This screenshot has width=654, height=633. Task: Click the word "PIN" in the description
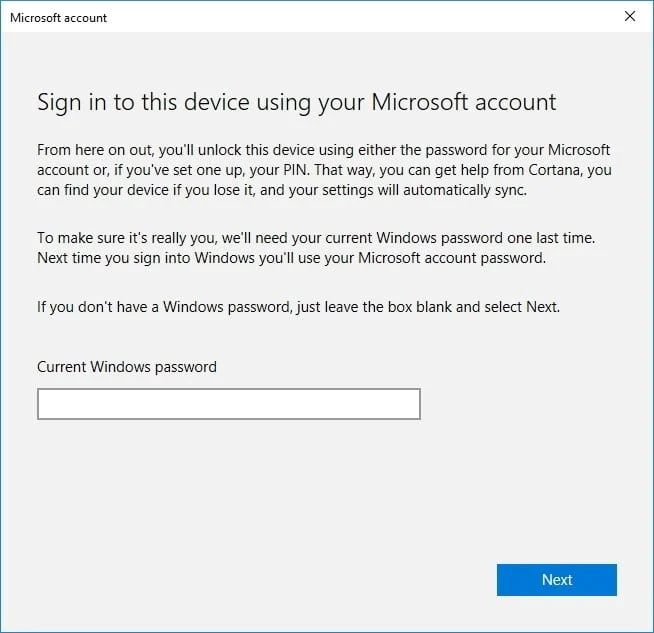(x=296, y=170)
